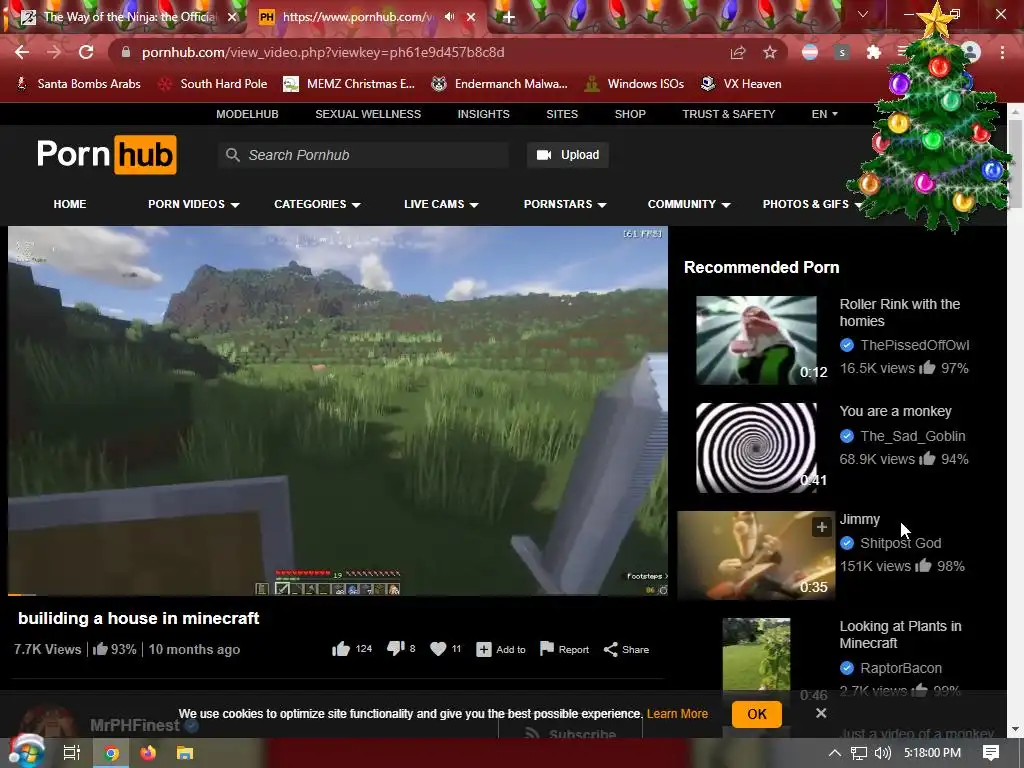Click the Minecraft video player area
The height and width of the screenshot is (768, 1024).
pyautogui.click(x=338, y=409)
